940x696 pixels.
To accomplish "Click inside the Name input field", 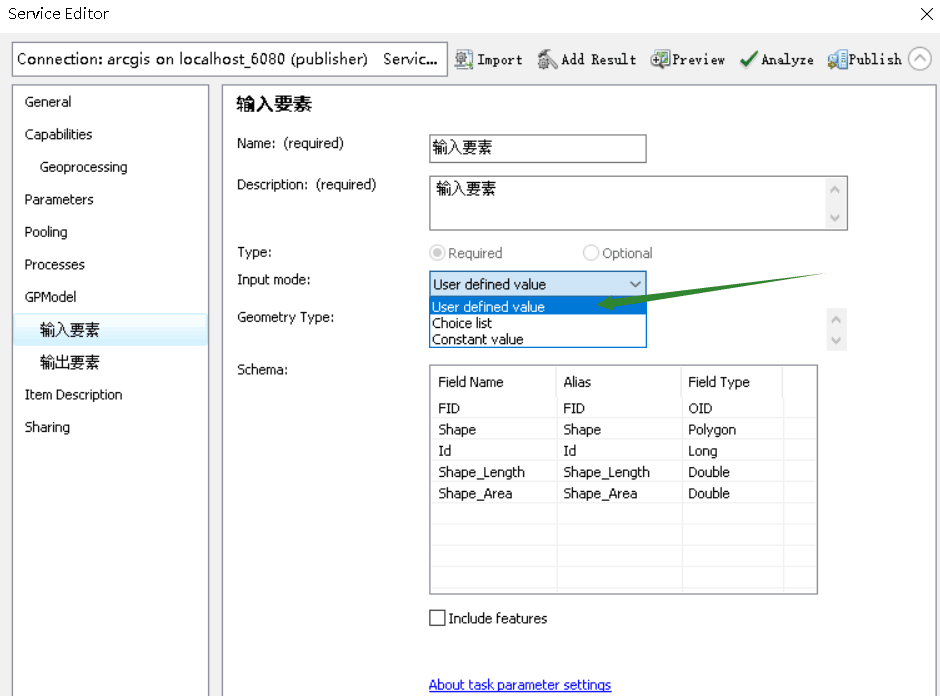I will point(537,148).
